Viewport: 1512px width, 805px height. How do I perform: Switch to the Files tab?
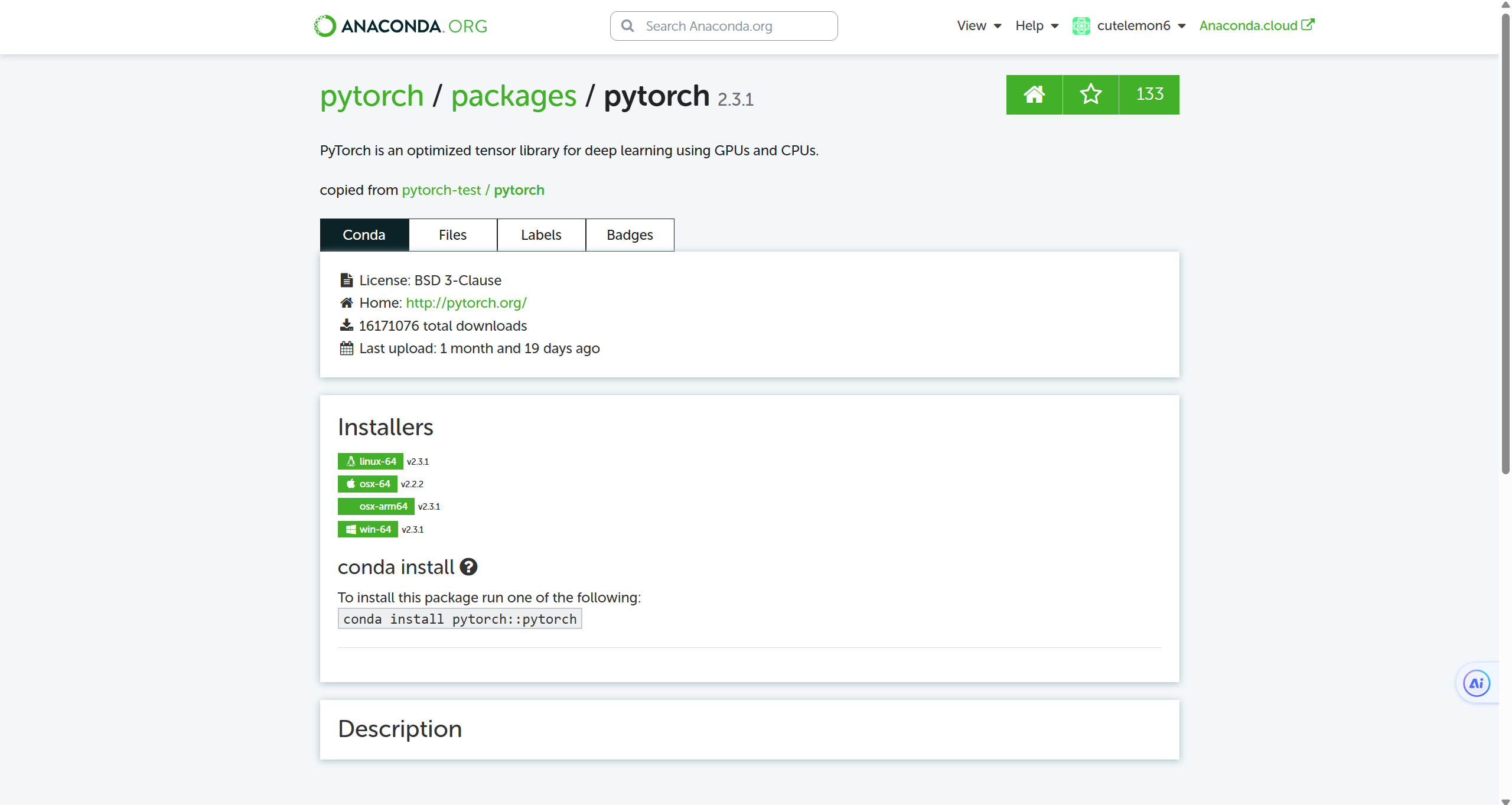coord(452,235)
